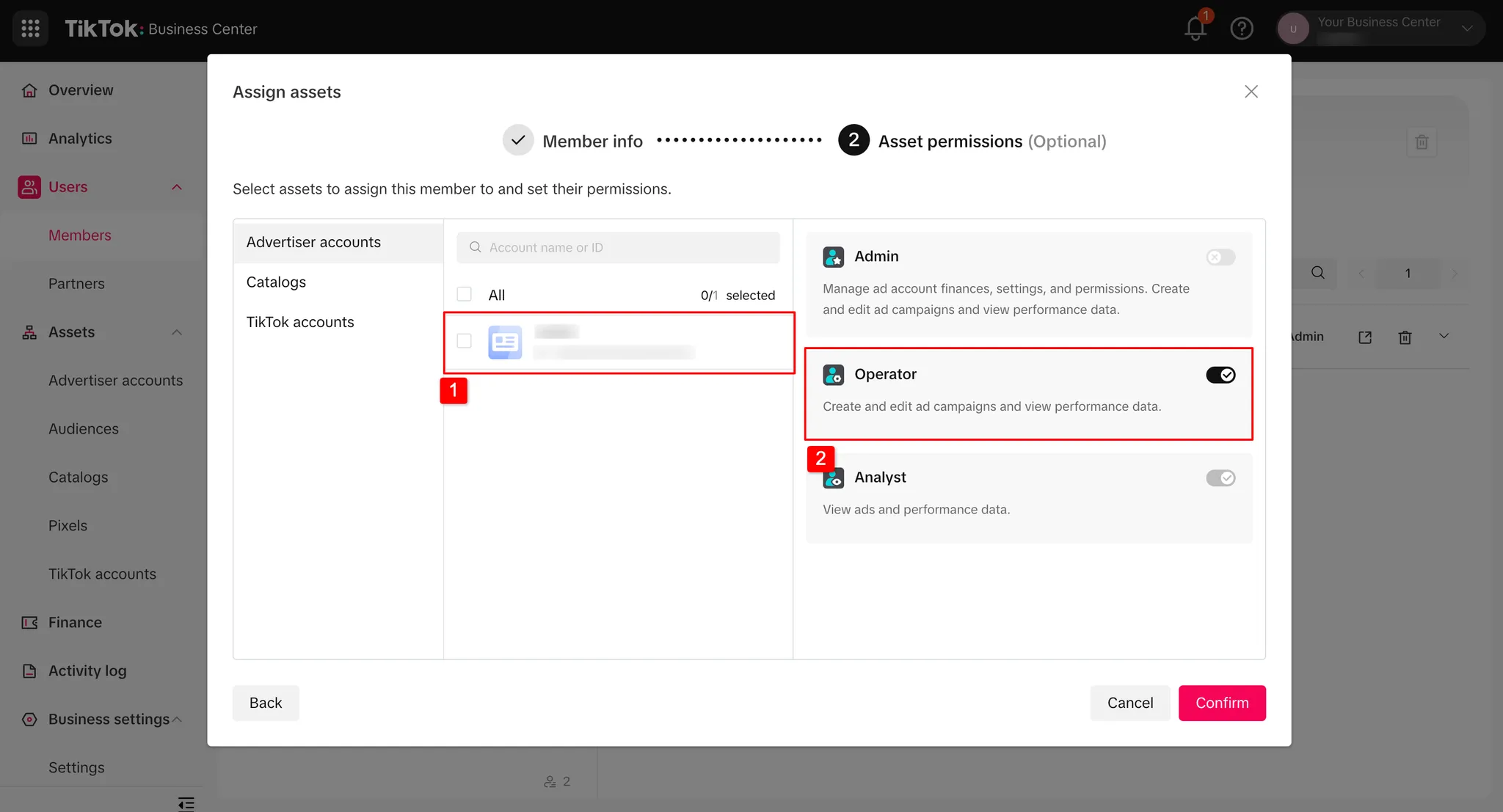
Task: Click the Finance sidebar icon
Action: (29, 623)
